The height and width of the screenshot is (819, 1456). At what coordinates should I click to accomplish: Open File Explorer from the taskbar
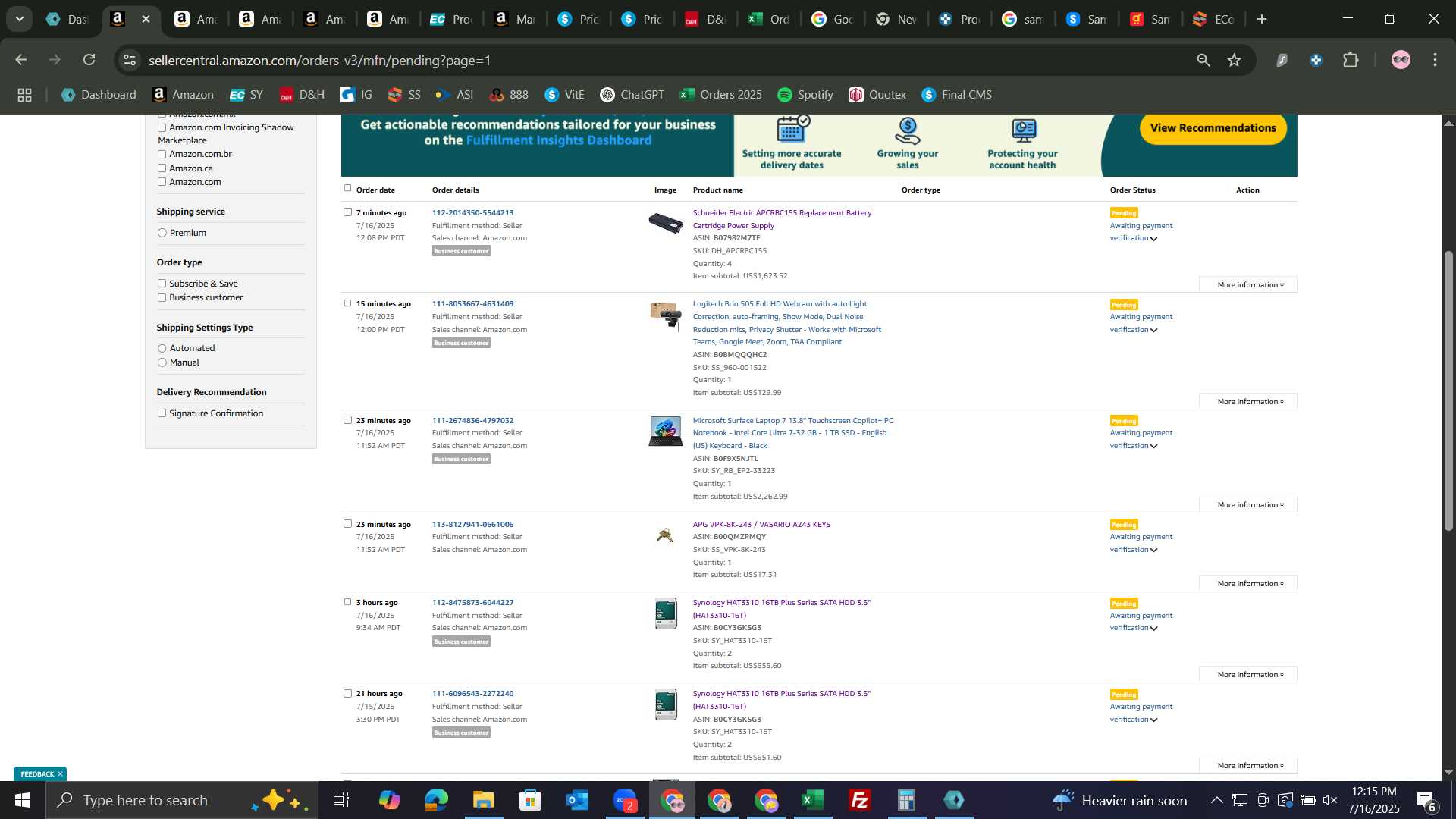pyautogui.click(x=483, y=800)
